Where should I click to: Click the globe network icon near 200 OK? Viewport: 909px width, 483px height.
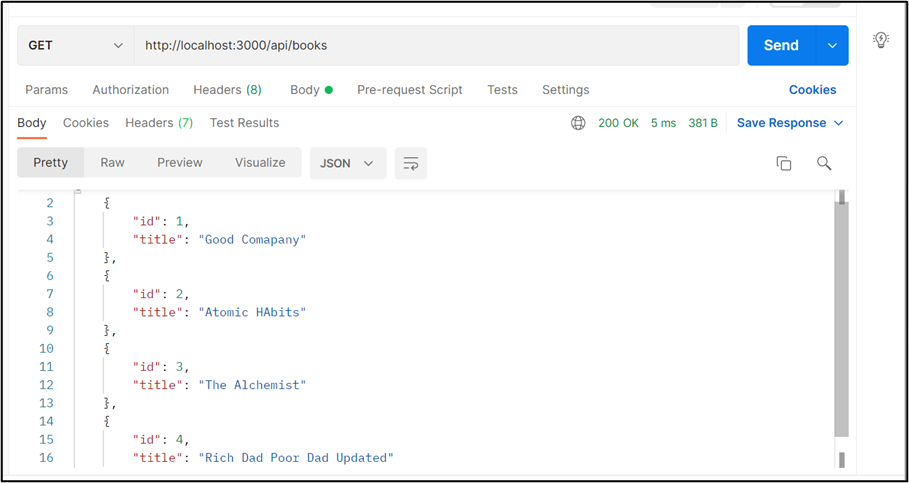(578, 123)
